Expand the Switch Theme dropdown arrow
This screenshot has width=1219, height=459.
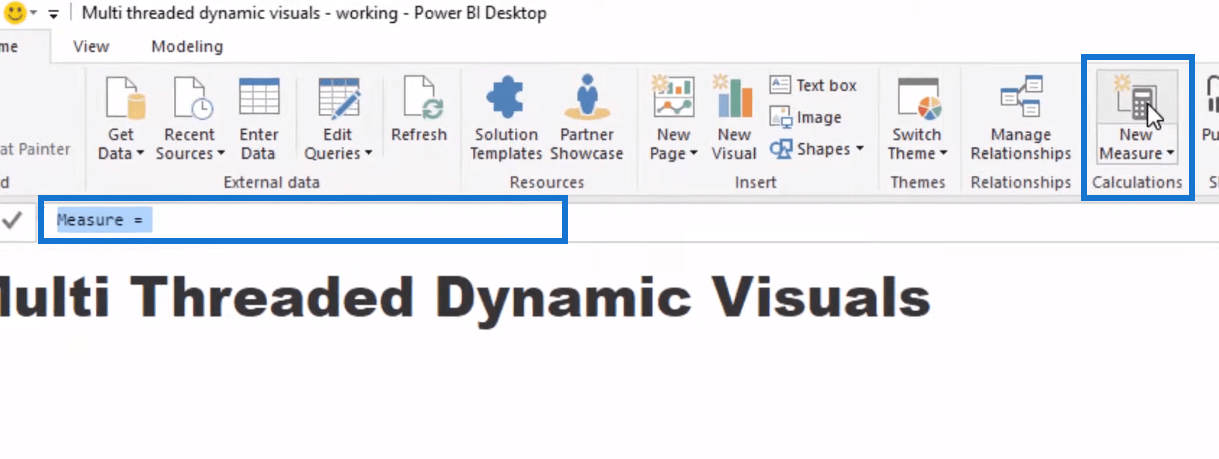click(x=942, y=154)
